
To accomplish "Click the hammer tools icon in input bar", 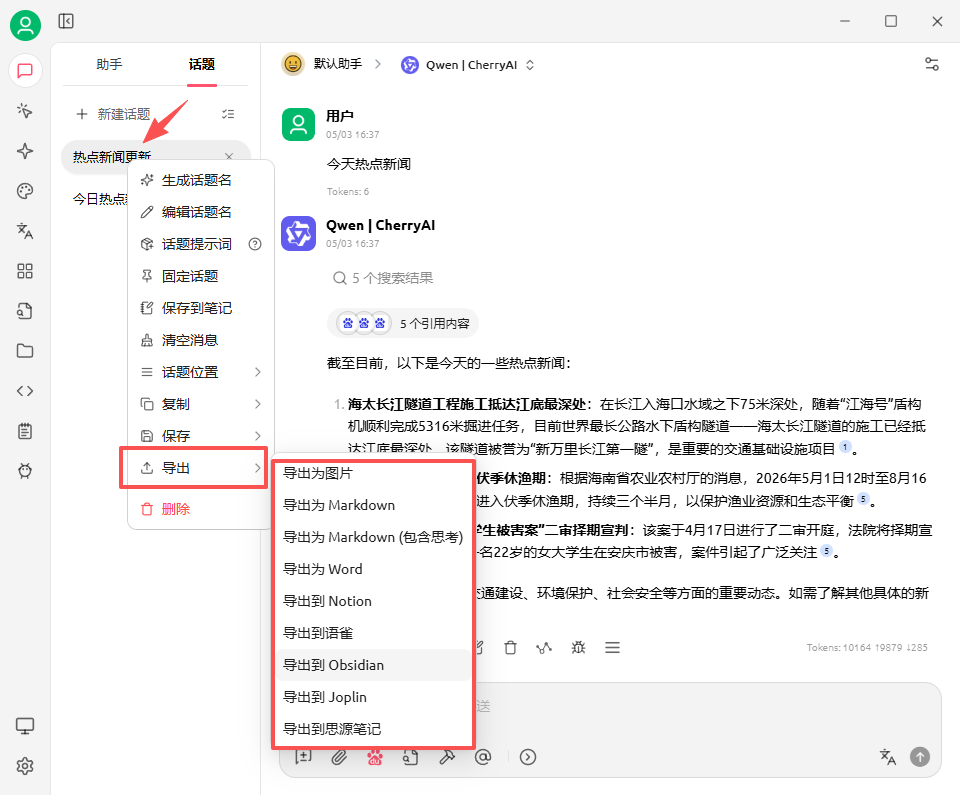I will pos(447,757).
